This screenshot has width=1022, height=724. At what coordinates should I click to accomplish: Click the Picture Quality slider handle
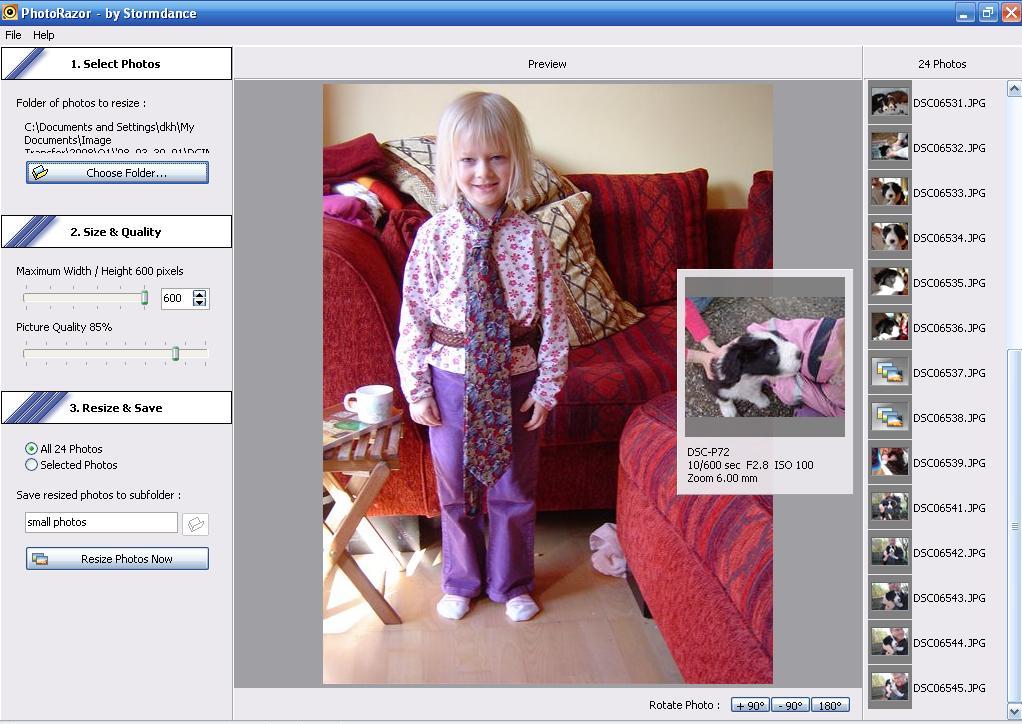tap(175, 353)
